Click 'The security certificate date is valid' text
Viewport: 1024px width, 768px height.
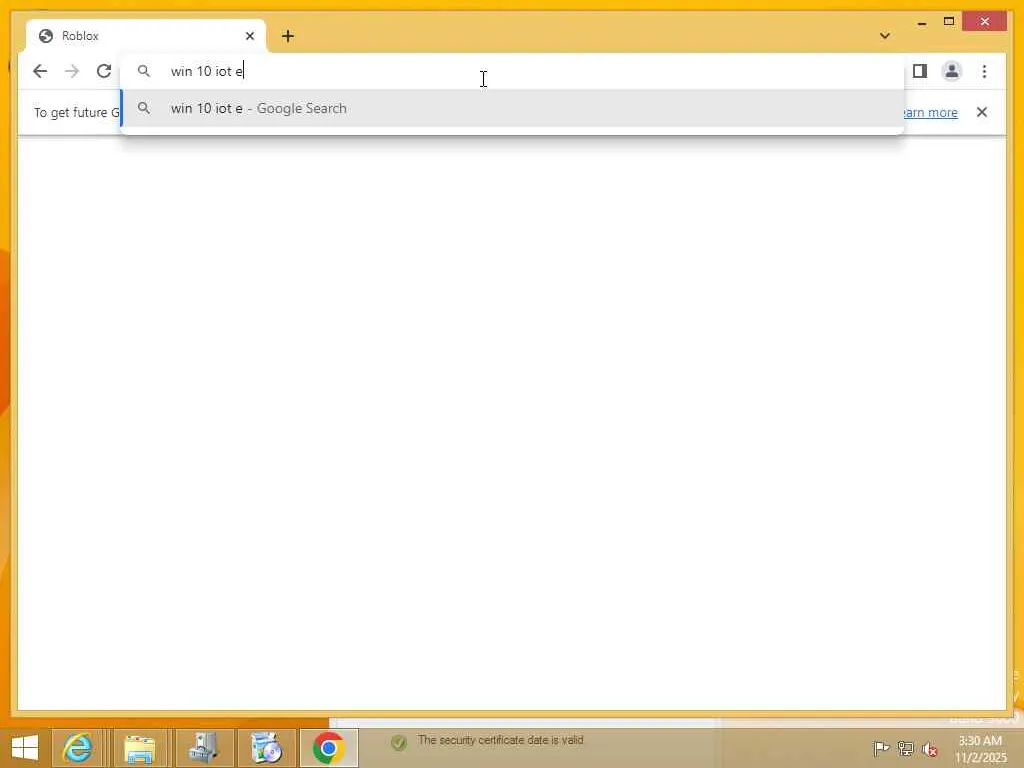coord(501,740)
